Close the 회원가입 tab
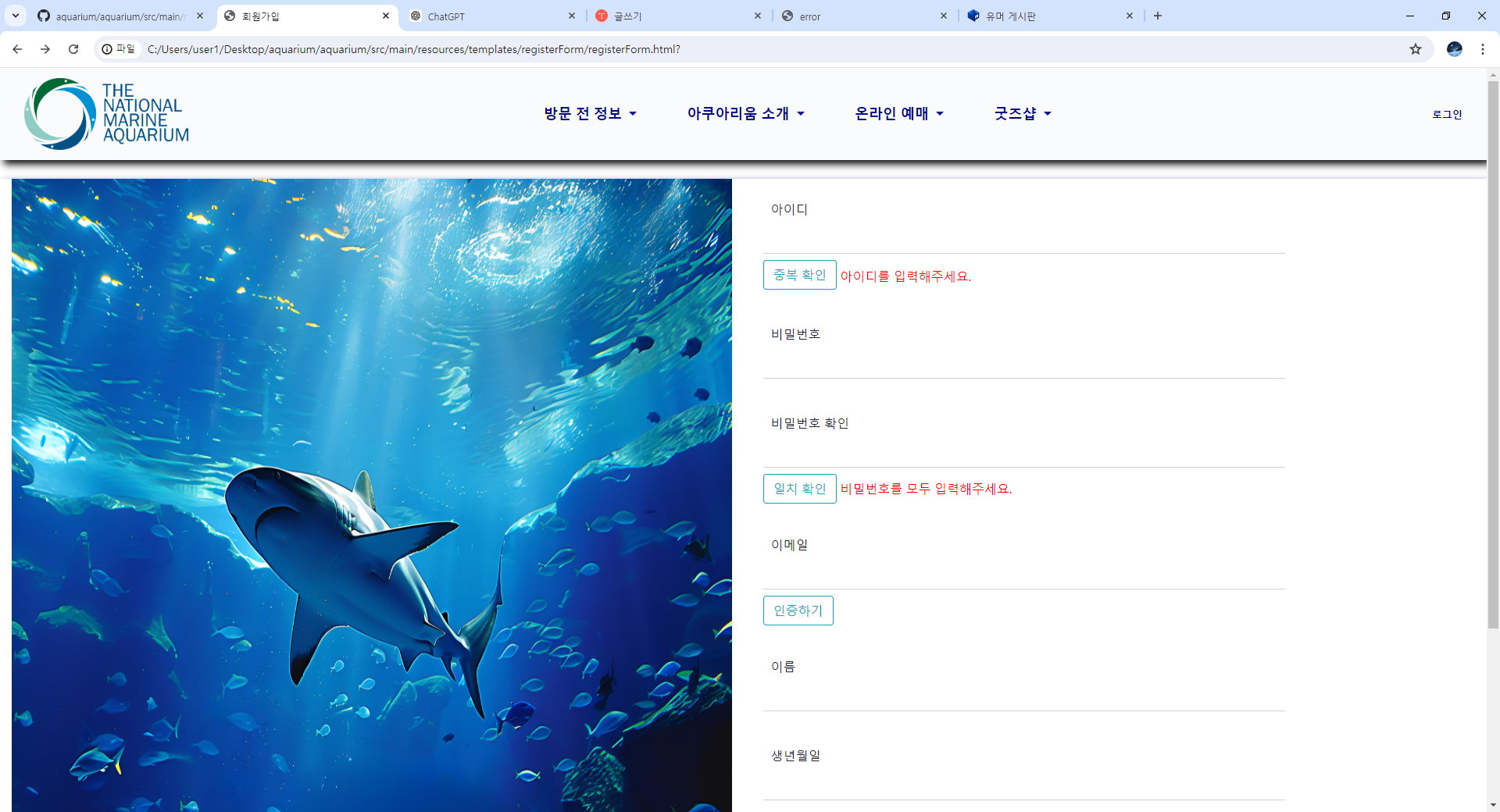Image resolution: width=1500 pixels, height=812 pixels. click(x=386, y=16)
